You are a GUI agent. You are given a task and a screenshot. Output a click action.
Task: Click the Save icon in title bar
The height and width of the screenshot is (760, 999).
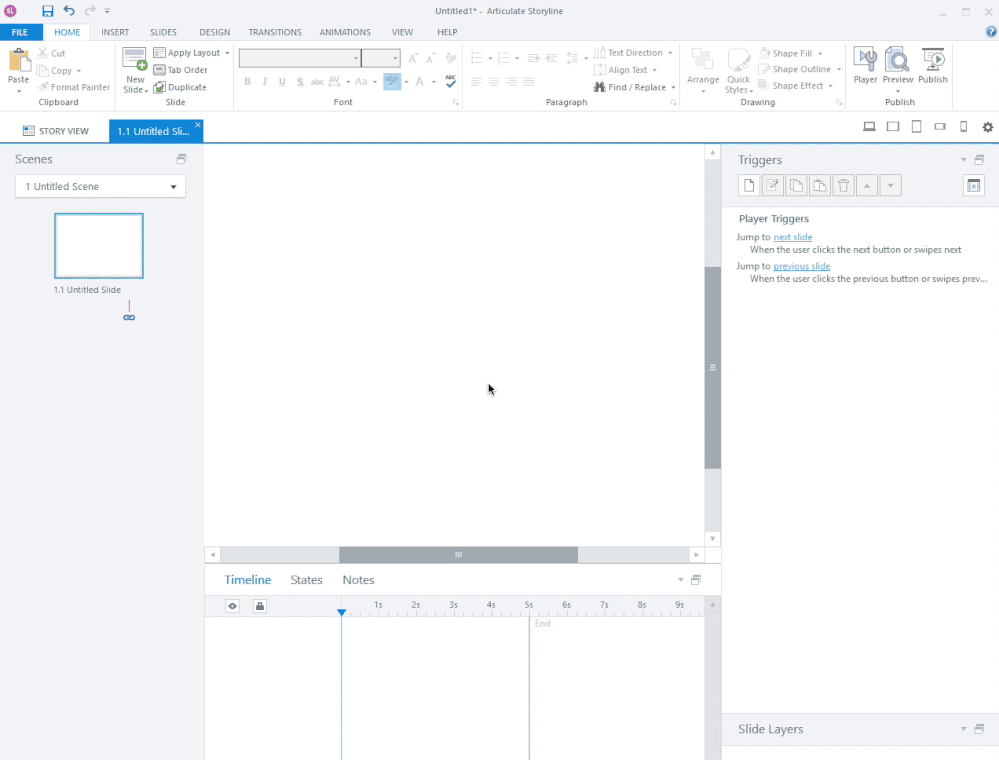click(x=48, y=11)
